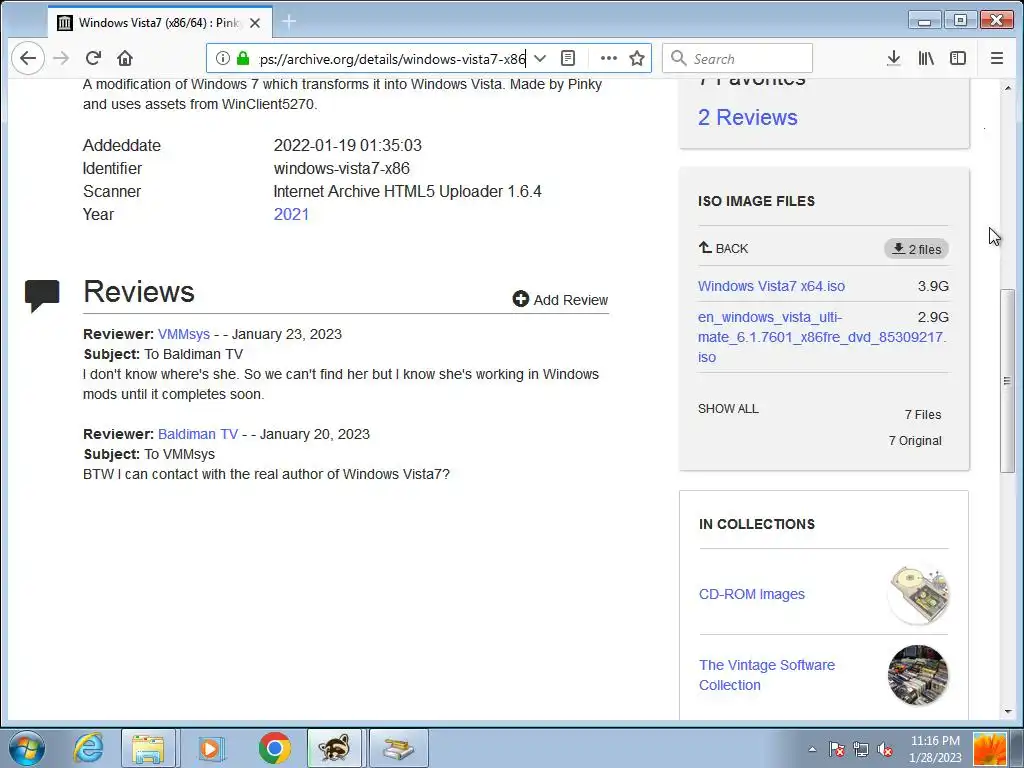Open Windows Explorer folder taskbar icon
This screenshot has width=1024, height=768.
[x=148, y=748]
